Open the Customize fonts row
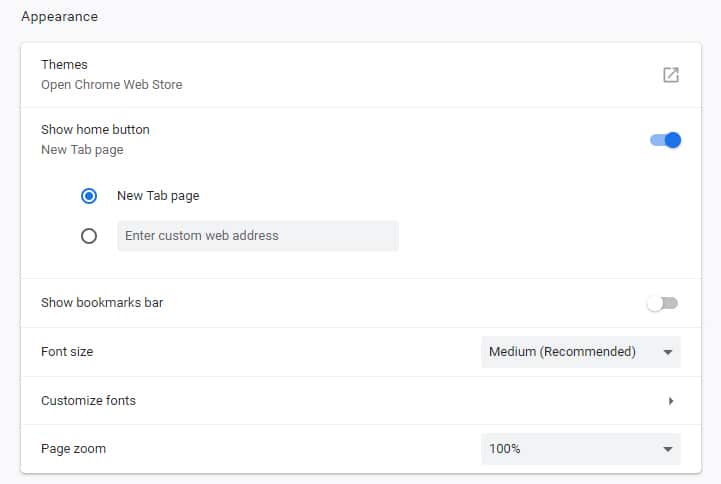Image resolution: width=721 pixels, height=484 pixels. (x=88, y=401)
